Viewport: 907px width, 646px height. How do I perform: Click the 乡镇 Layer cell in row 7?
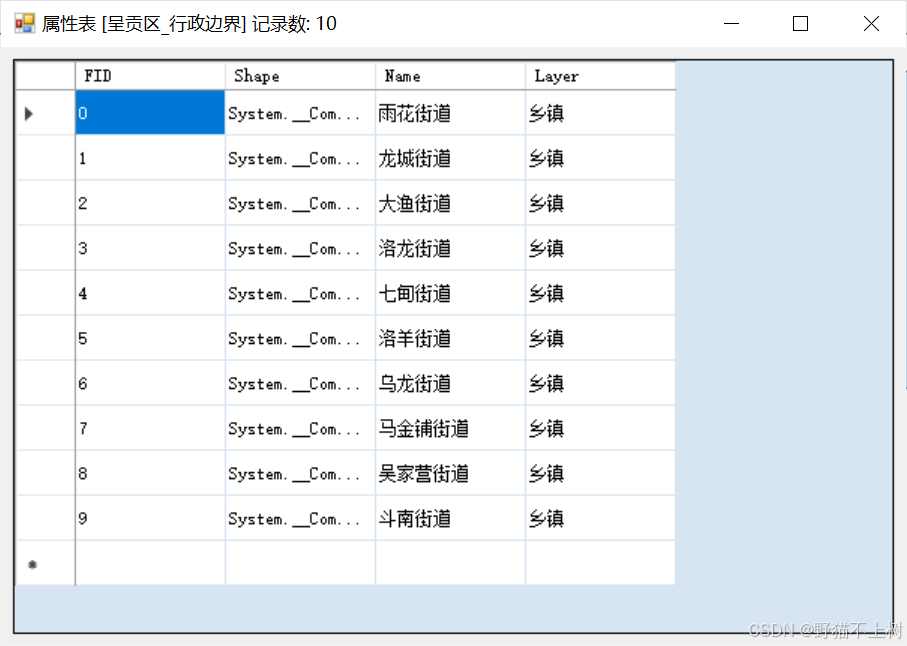tap(598, 428)
